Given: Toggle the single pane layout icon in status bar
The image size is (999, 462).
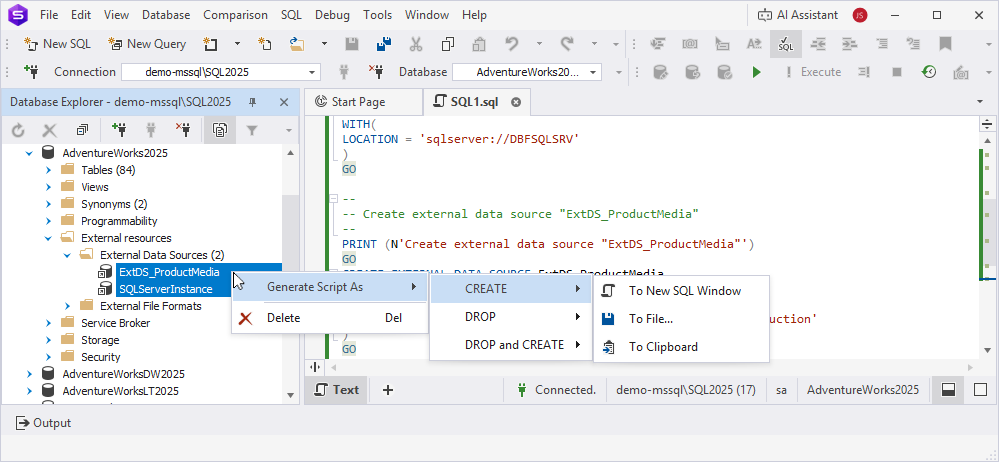Looking at the screenshot, I should point(980,390).
